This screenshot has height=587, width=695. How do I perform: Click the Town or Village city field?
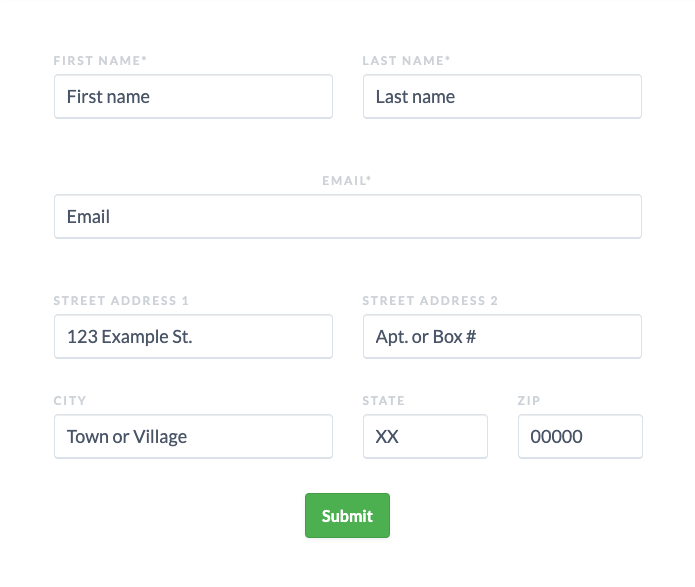pos(193,436)
